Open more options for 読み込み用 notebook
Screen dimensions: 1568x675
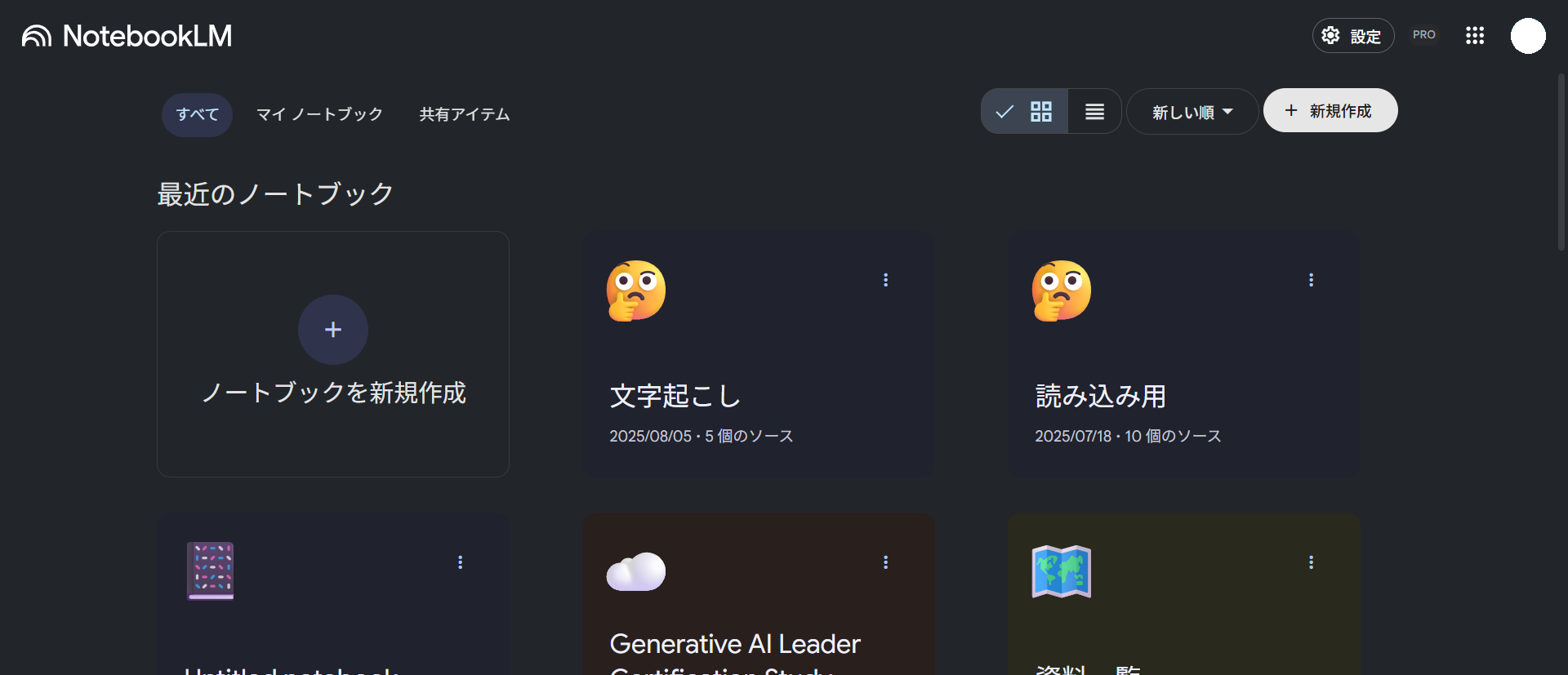(x=1311, y=280)
